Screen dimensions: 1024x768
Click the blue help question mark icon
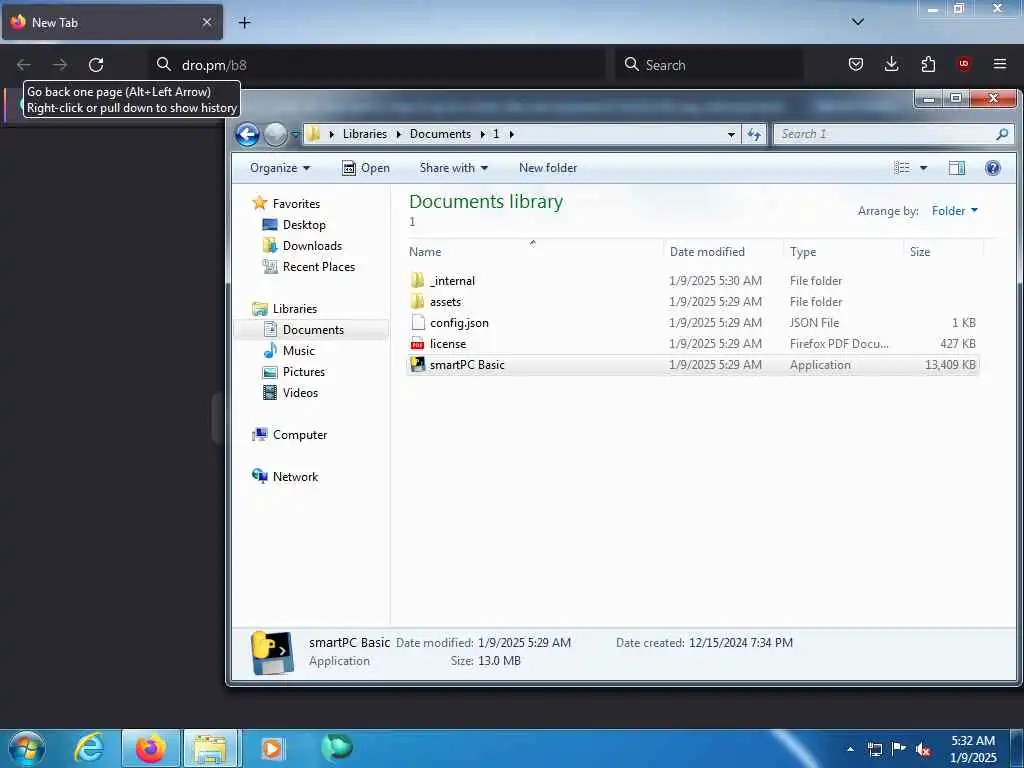[x=993, y=168]
